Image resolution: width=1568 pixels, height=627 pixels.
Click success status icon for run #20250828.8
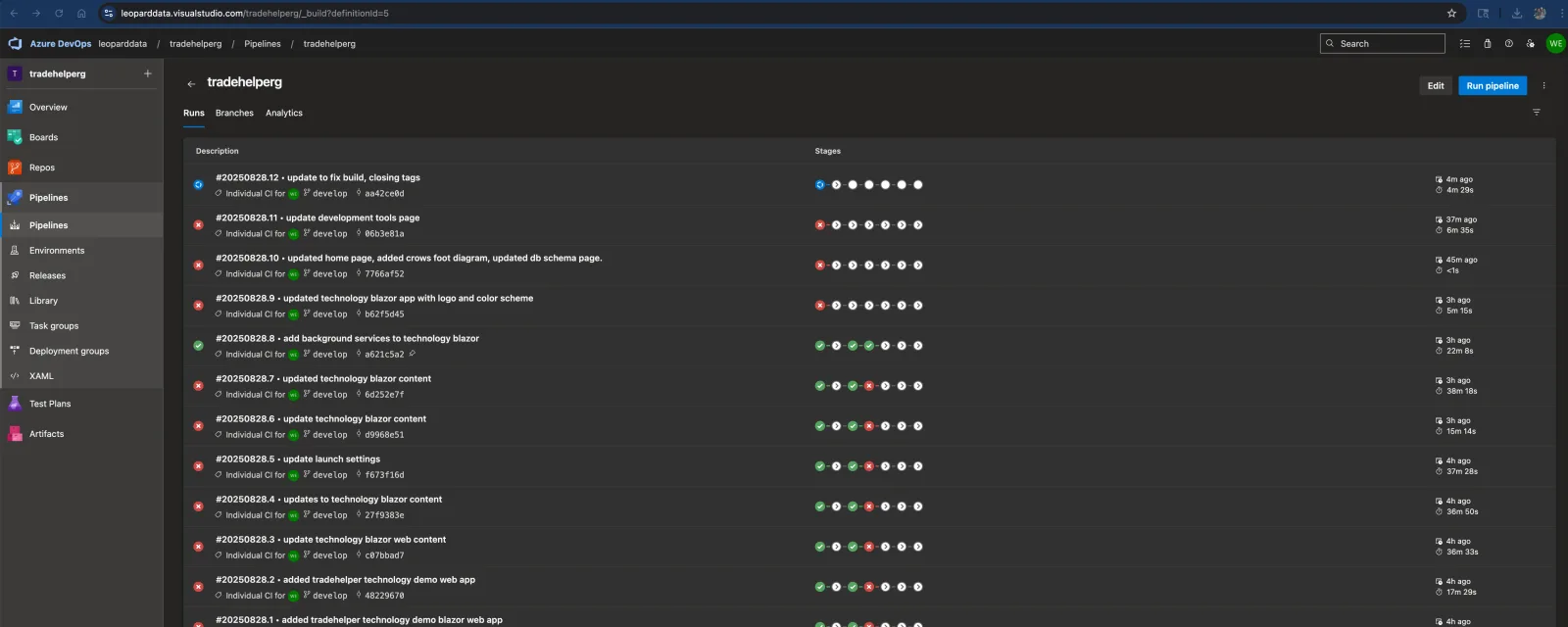[198, 346]
